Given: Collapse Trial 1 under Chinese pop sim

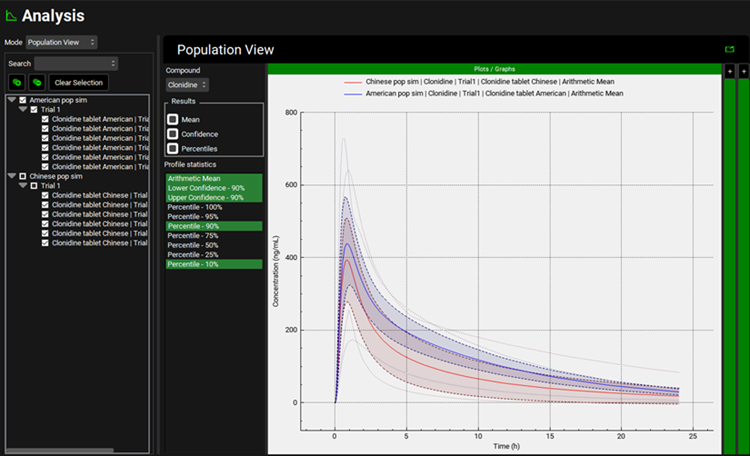Looking at the screenshot, I should click(x=22, y=185).
